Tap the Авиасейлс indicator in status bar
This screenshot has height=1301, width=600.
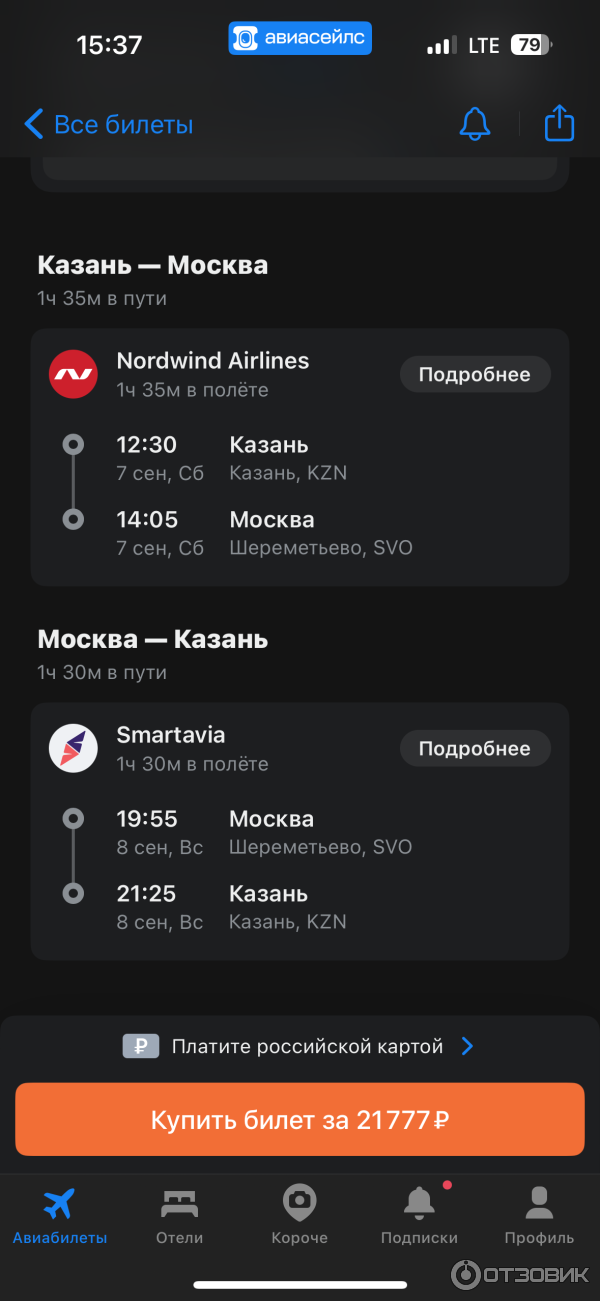(x=300, y=39)
